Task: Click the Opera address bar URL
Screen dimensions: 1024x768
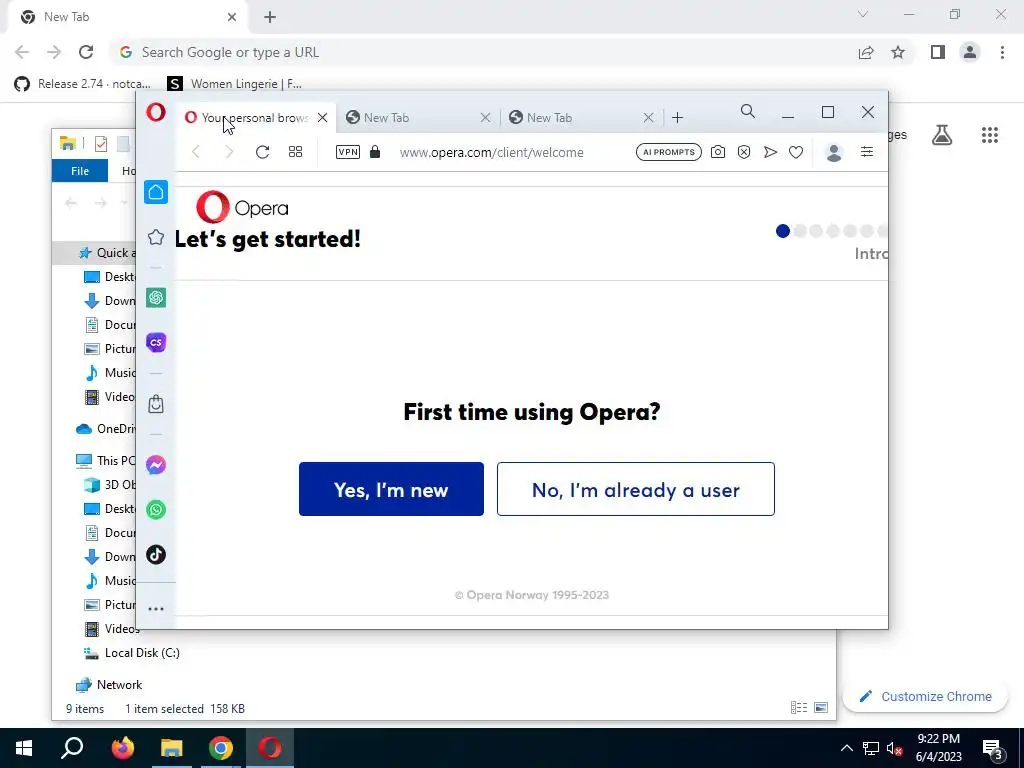Action: point(491,152)
